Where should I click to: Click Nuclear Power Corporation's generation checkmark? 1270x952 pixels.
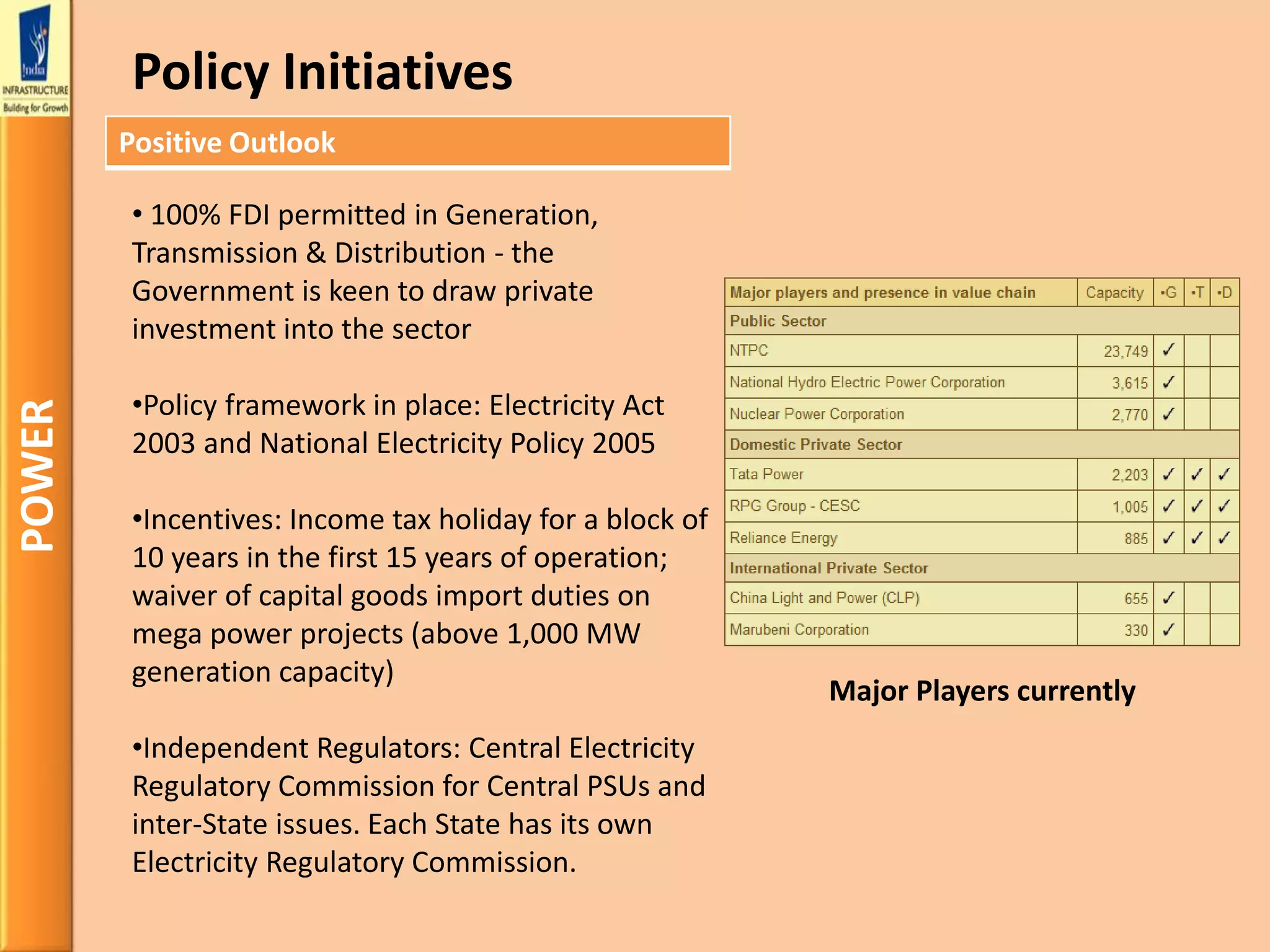pyautogui.click(x=1168, y=414)
